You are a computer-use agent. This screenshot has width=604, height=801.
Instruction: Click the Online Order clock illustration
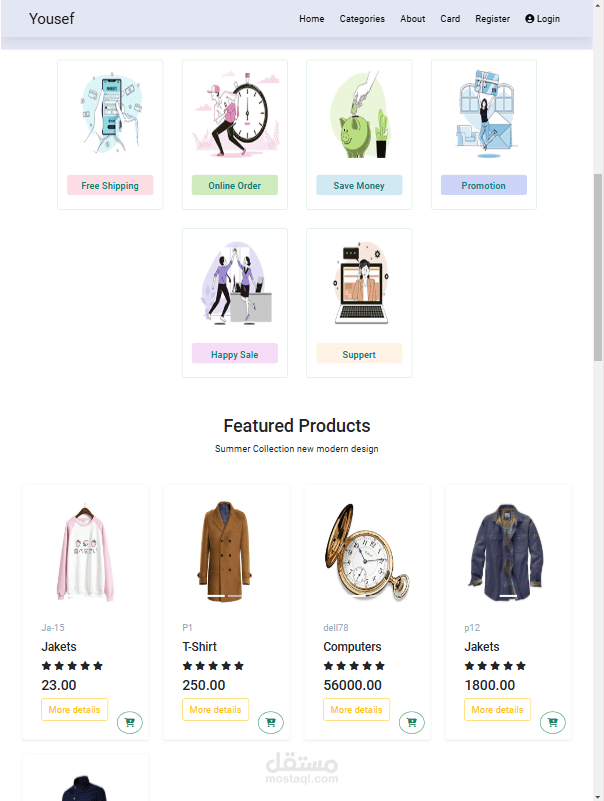236,113
